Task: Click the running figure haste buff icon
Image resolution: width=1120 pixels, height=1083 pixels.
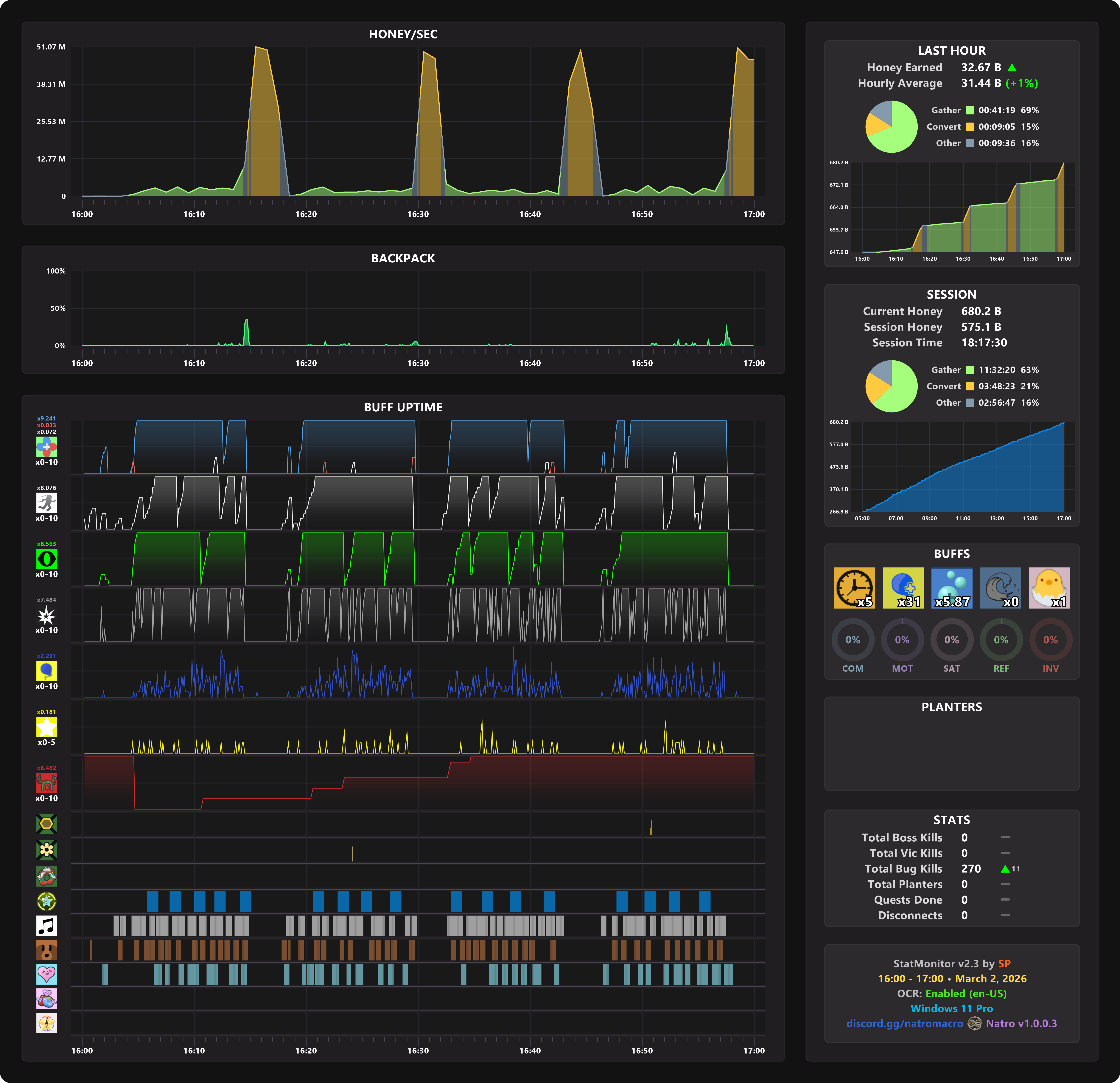Action: (46, 502)
